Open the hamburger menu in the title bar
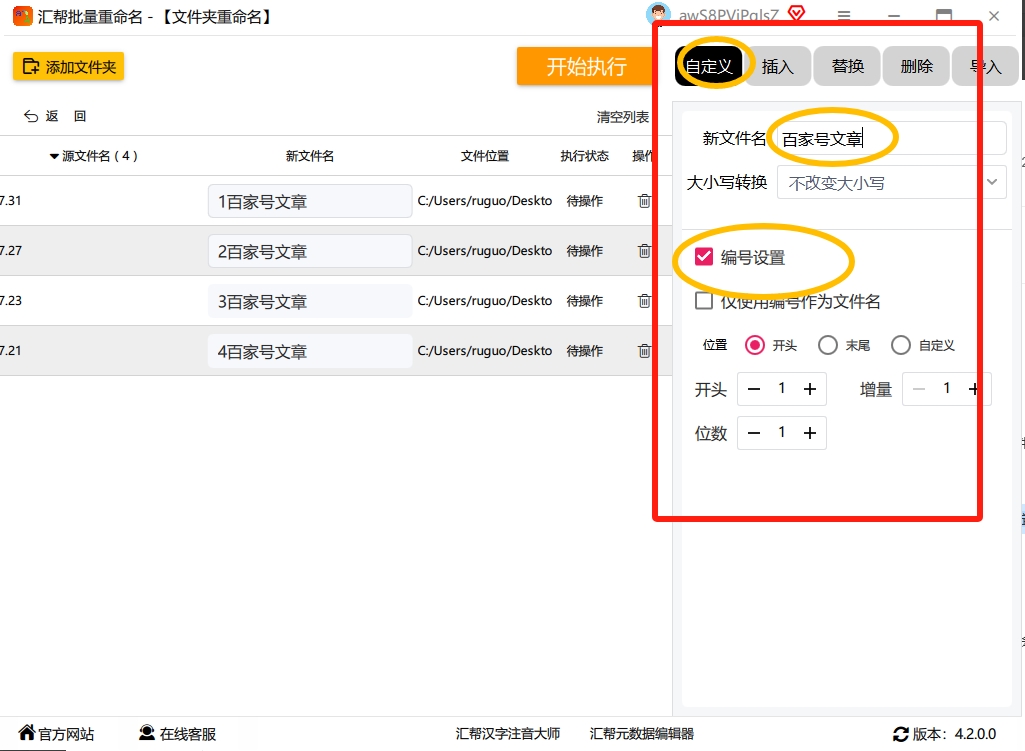The image size is (1025, 751). [x=844, y=15]
